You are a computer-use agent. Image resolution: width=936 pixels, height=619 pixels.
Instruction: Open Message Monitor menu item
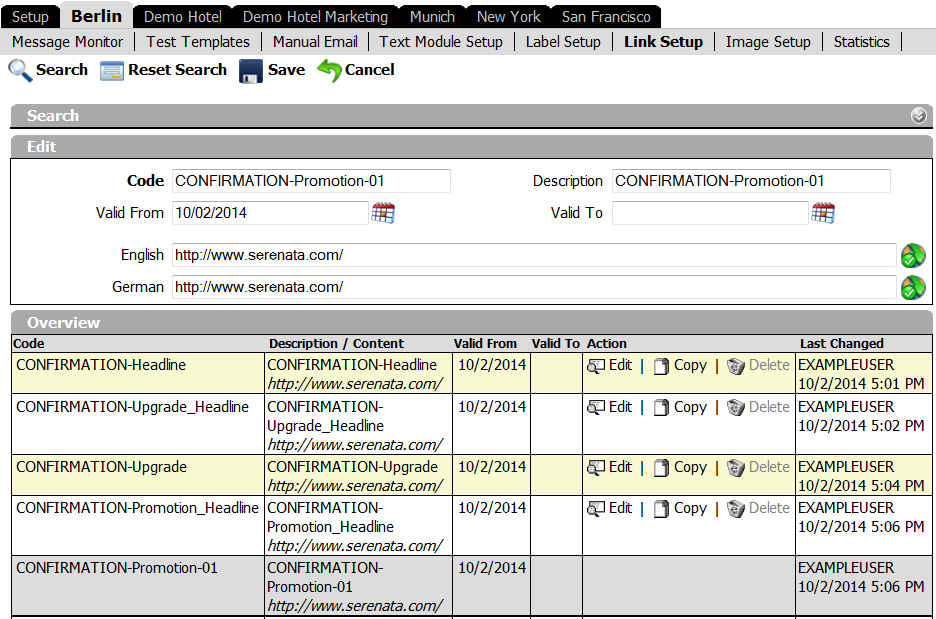[x=67, y=42]
